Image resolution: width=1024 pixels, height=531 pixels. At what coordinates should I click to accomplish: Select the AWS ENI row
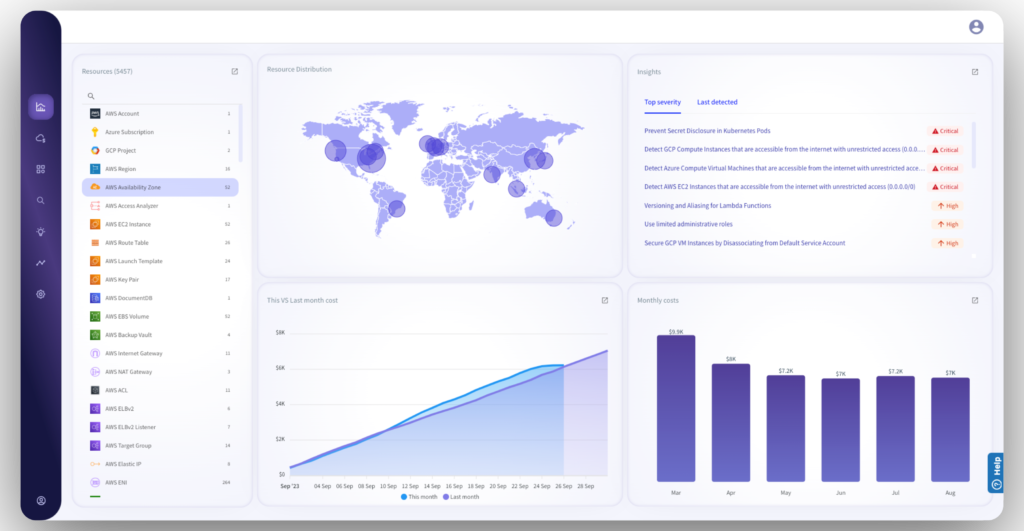(x=160, y=483)
